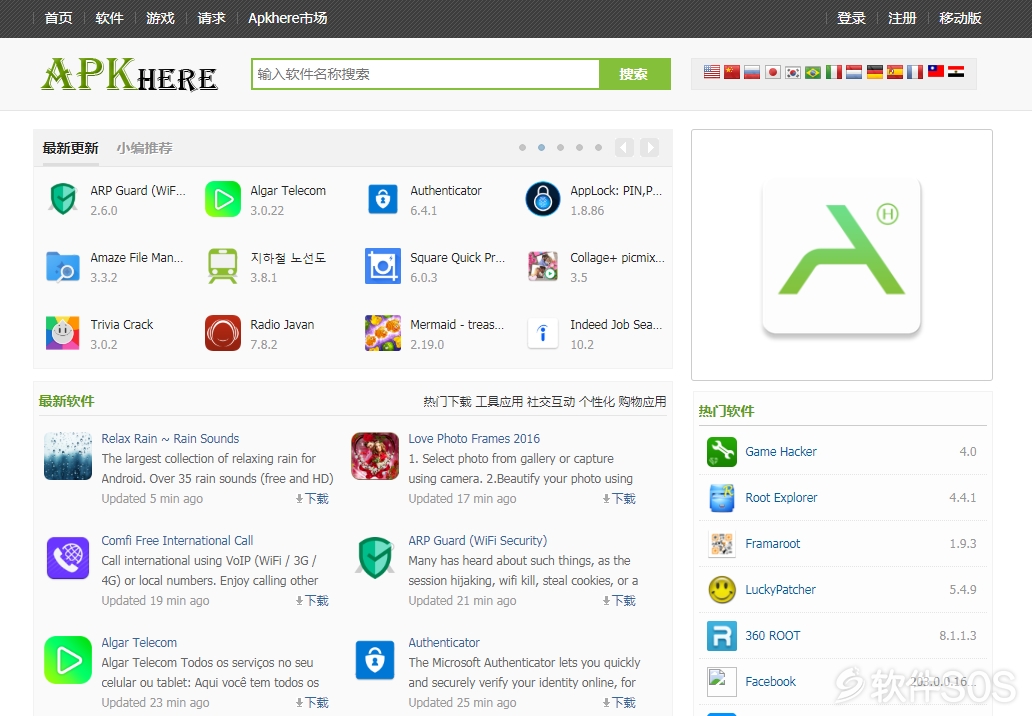Click the Love Photo Frames rose thumbnail
Viewport: 1032px width, 716px height.
[375, 456]
